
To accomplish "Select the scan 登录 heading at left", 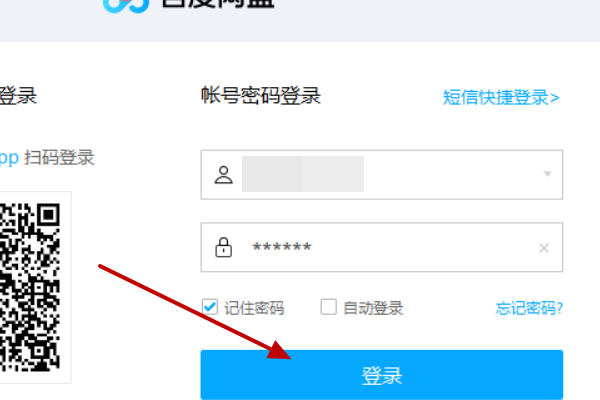I will coord(18,96).
